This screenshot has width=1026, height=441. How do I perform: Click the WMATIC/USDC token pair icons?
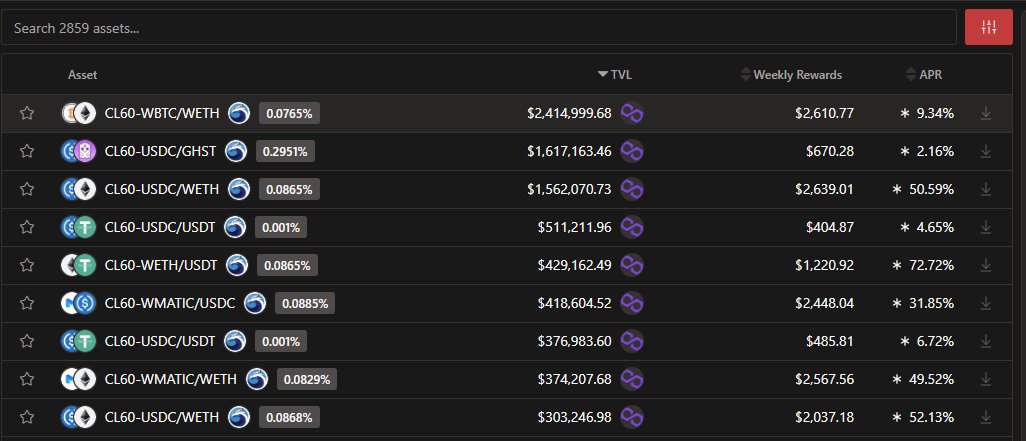pos(79,303)
